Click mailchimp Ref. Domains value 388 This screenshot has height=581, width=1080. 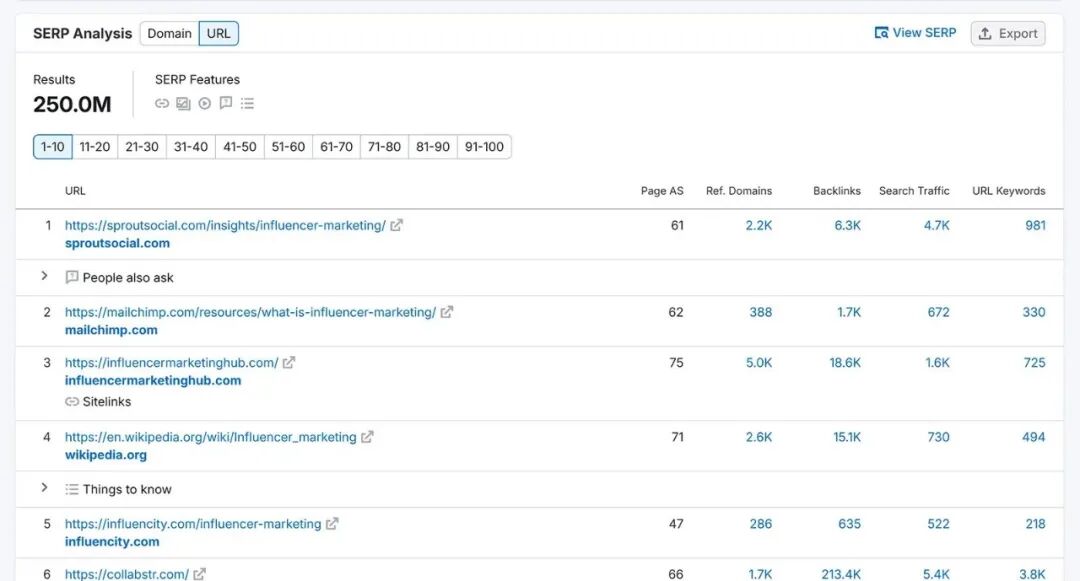click(x=760, y=312)
